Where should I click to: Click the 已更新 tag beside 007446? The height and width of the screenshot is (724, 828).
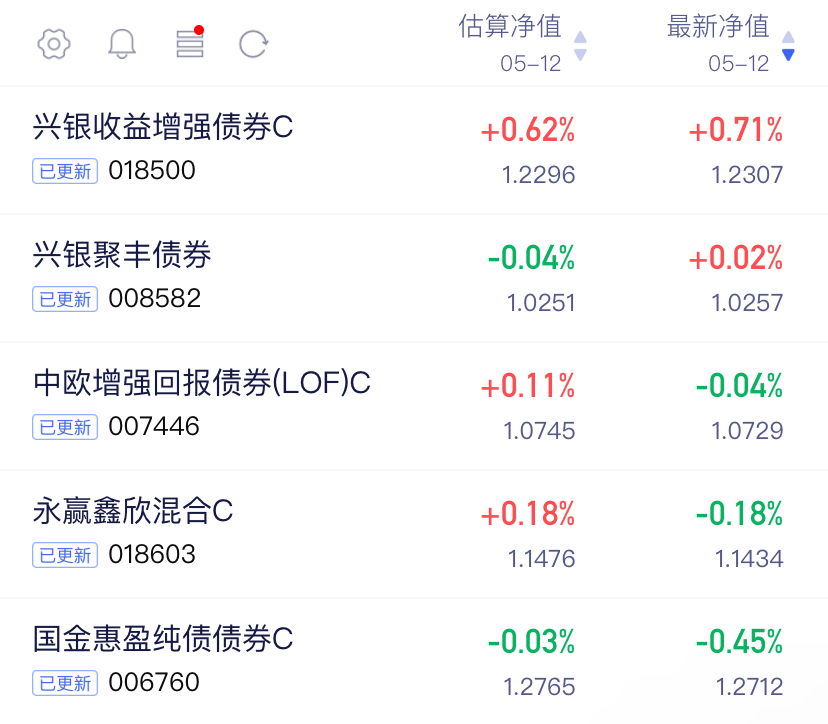tap(65, 427)
